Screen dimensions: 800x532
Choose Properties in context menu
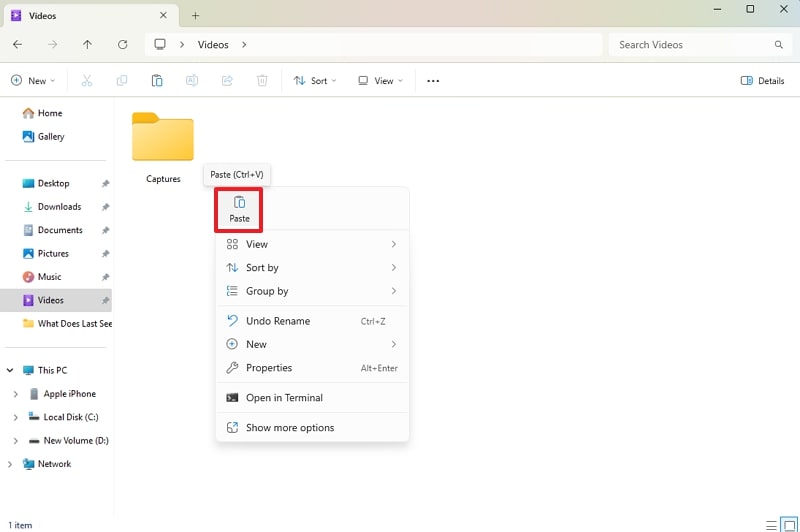click(312, 368)
